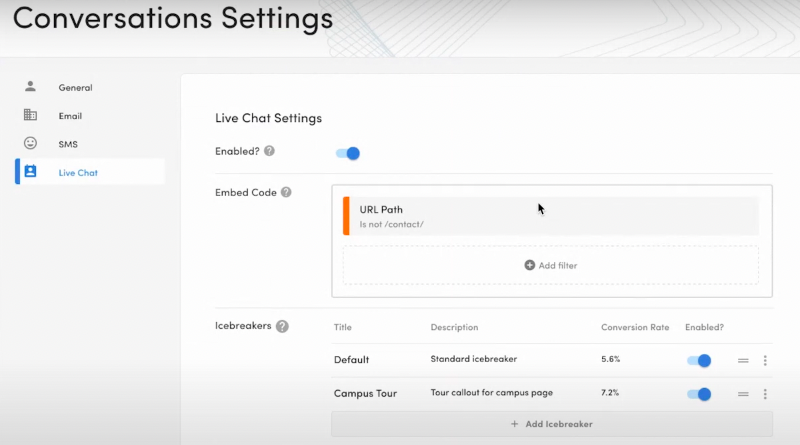Open the three-dot menu for Default icebreaker
Image resolution: width=800 pixels, height=445 pixels.
[765, 360]
